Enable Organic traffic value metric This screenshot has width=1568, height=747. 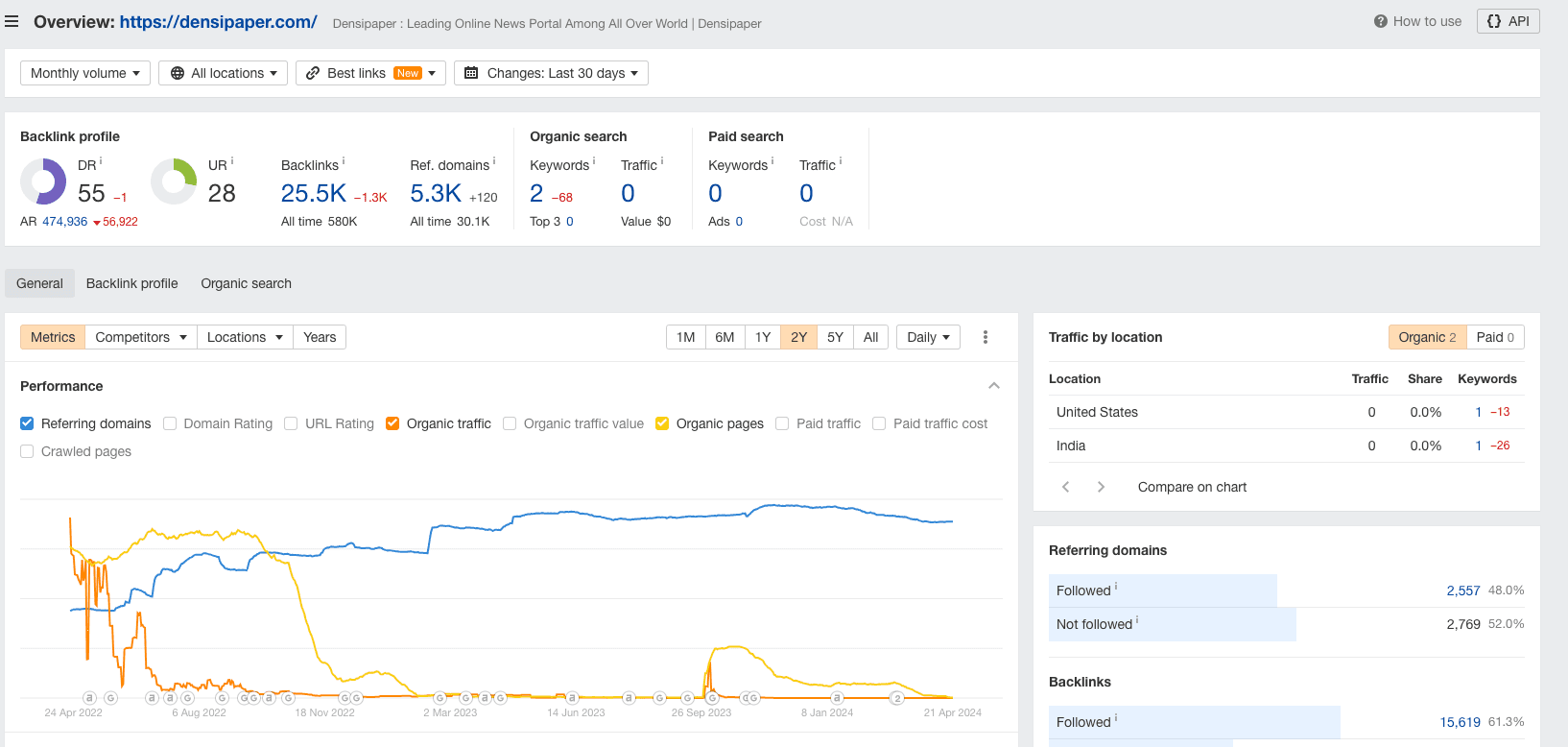(x=510, y=423)
